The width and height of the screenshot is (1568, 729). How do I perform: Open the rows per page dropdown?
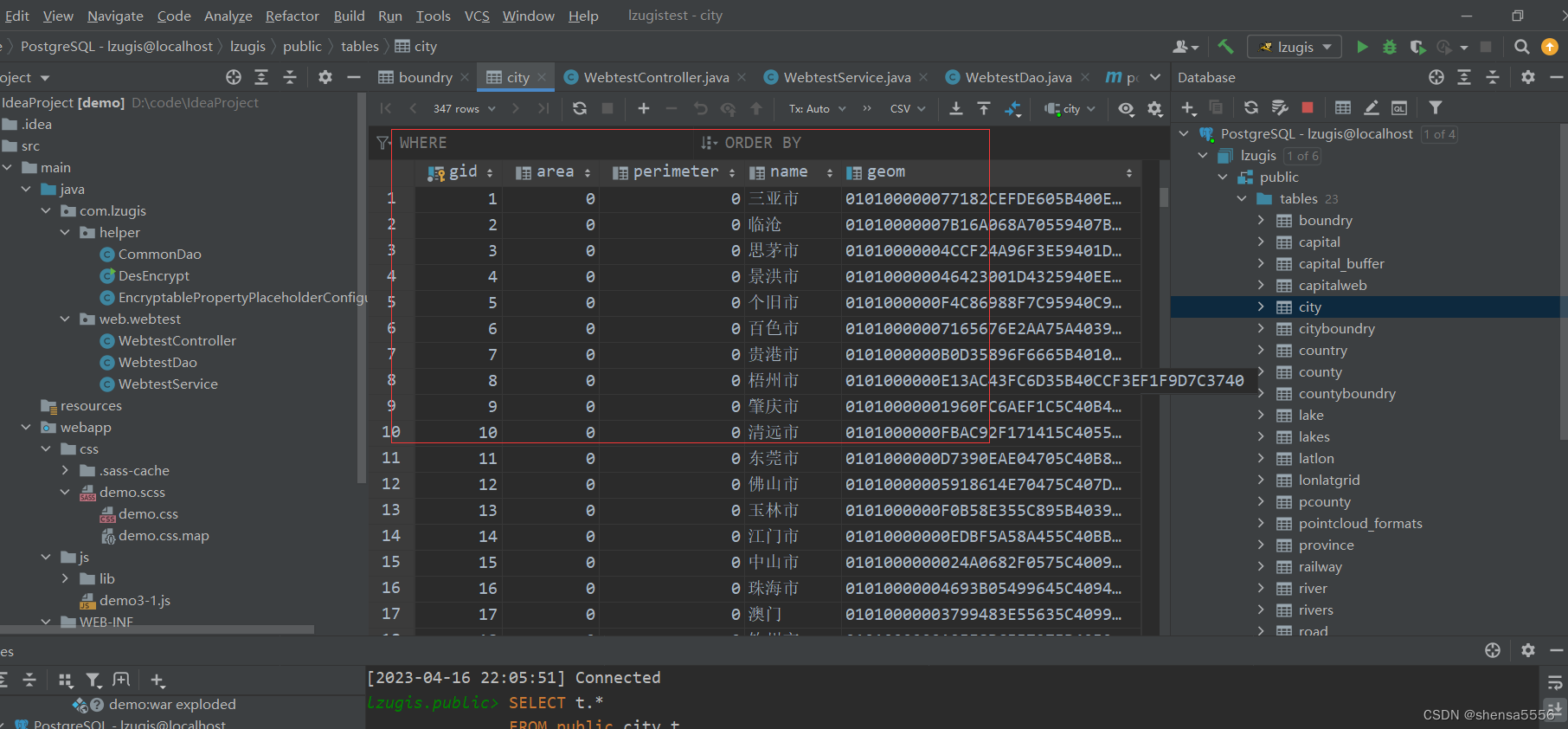tap(465, 109)
